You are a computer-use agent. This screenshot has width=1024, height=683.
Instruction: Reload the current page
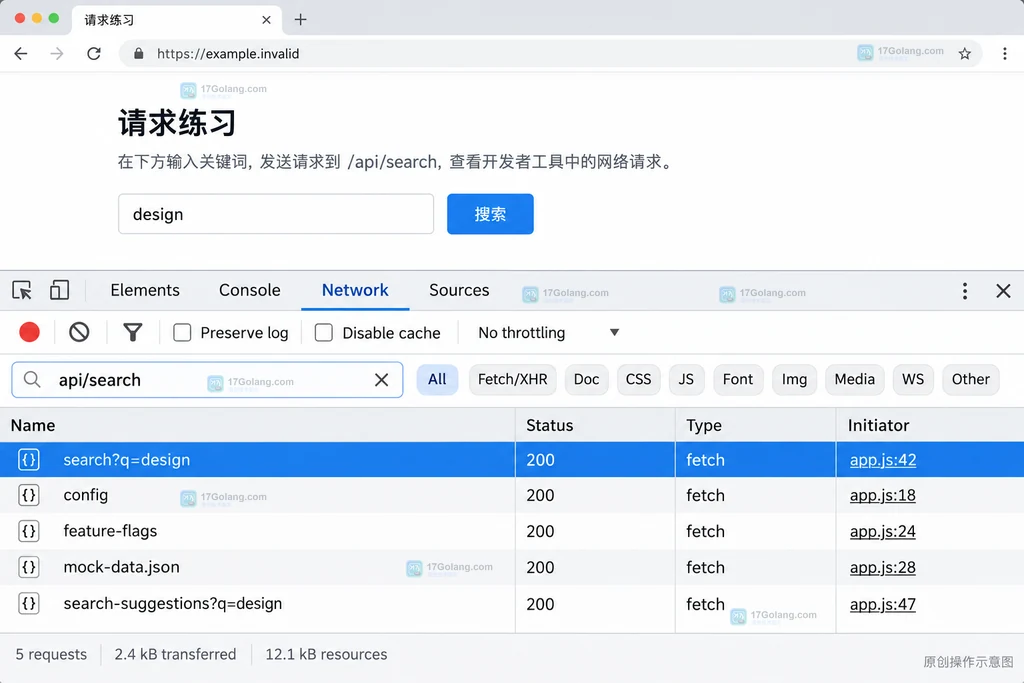[x=94, y=54]
